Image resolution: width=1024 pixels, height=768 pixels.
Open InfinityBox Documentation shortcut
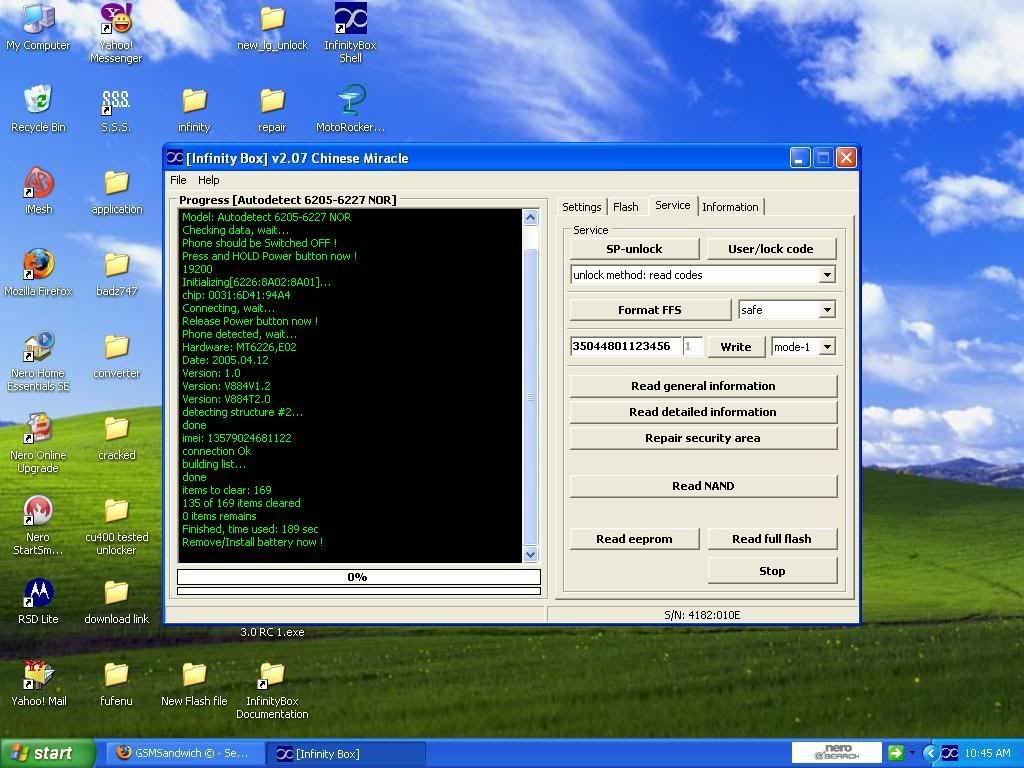(272, 690)
